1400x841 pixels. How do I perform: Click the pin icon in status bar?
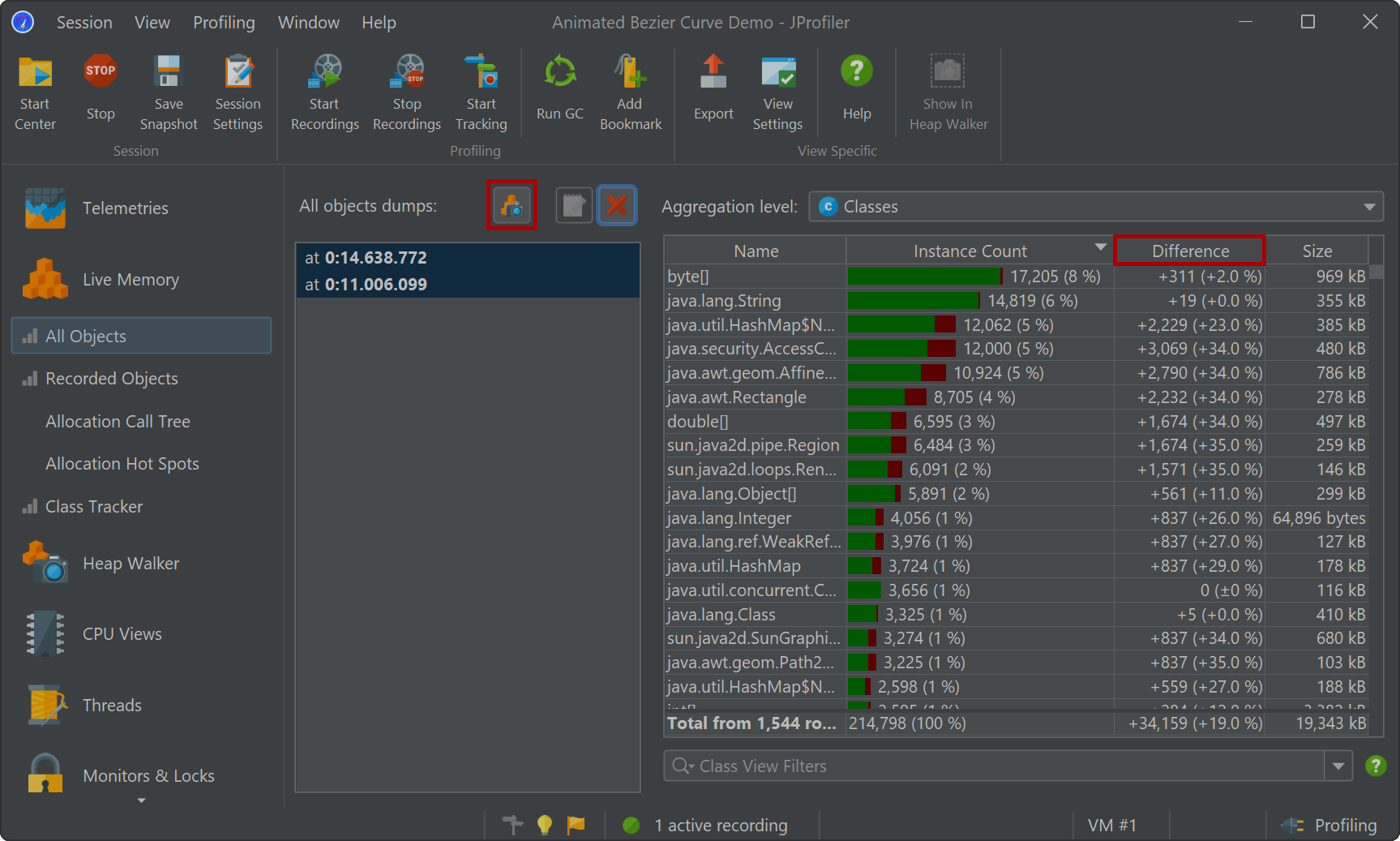pyautogui.click(x=512, y=825)
